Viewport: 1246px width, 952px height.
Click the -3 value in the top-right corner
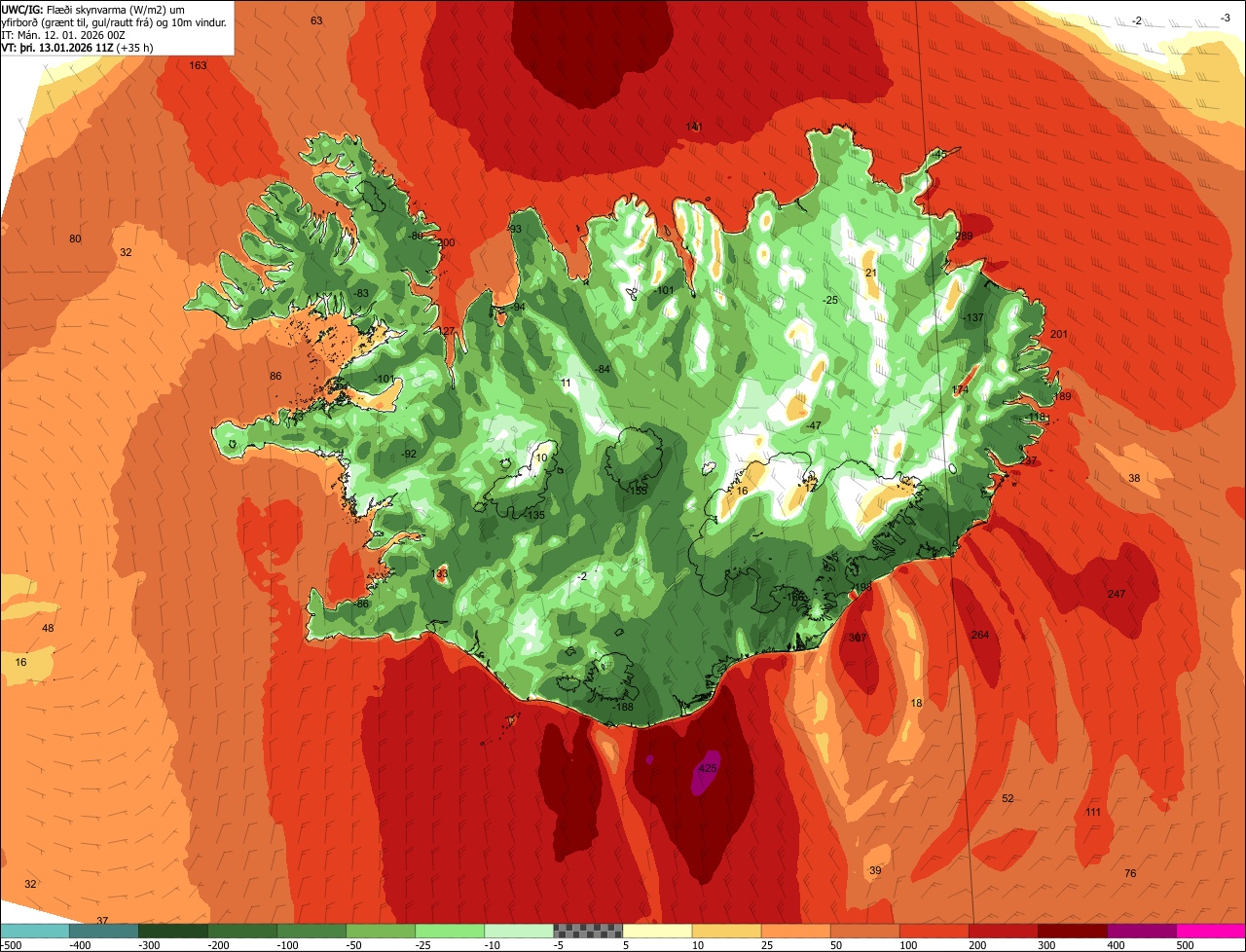(1225, 18)
